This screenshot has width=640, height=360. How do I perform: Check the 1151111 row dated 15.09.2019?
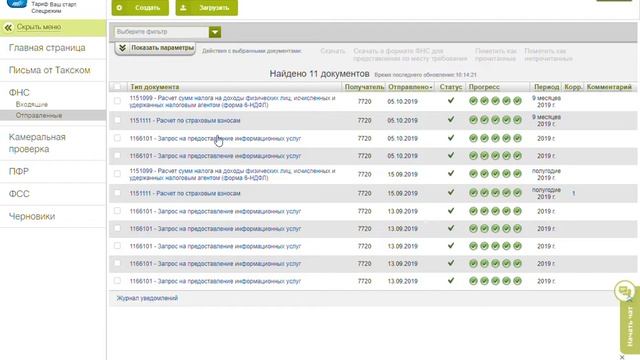[117, 193]
